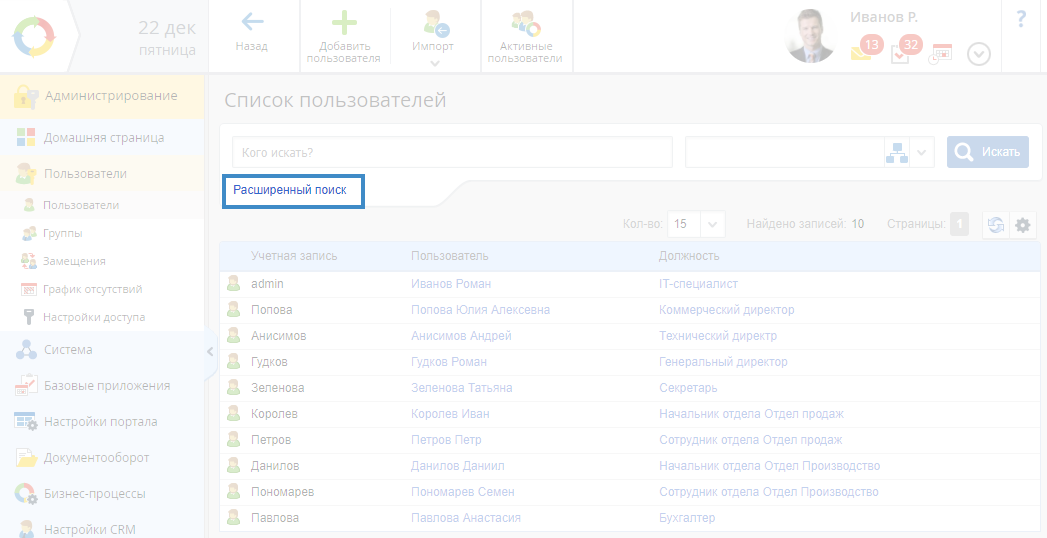
Task: Expand the Импорт dropdown menu
Action: [x=434, y=63]
